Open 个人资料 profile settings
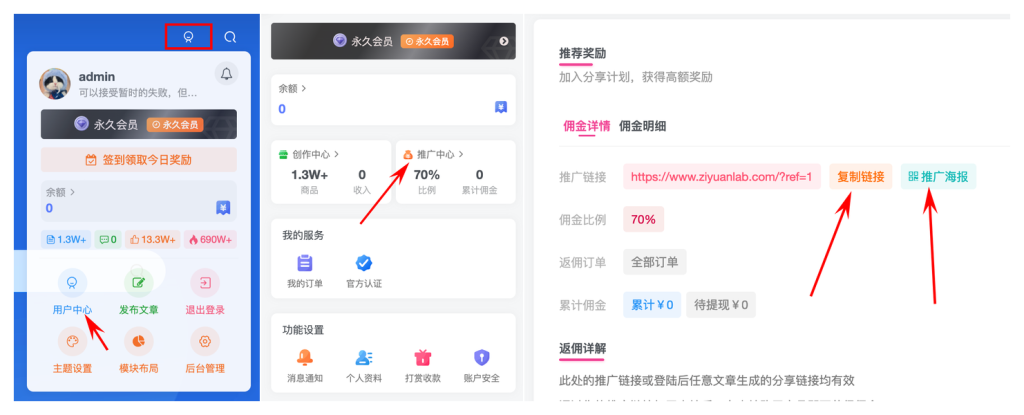 coord(364,366)
